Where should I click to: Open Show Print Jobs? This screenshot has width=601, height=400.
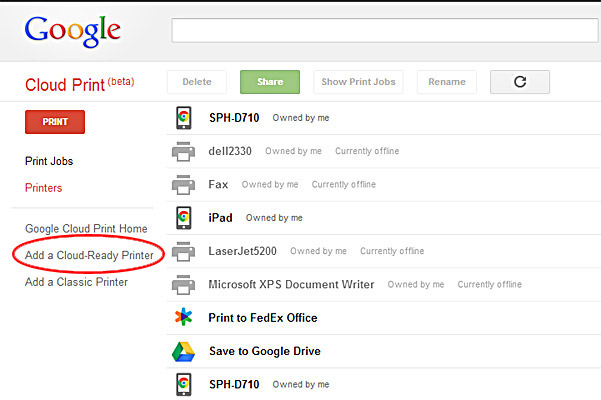(x=358, y=82)
